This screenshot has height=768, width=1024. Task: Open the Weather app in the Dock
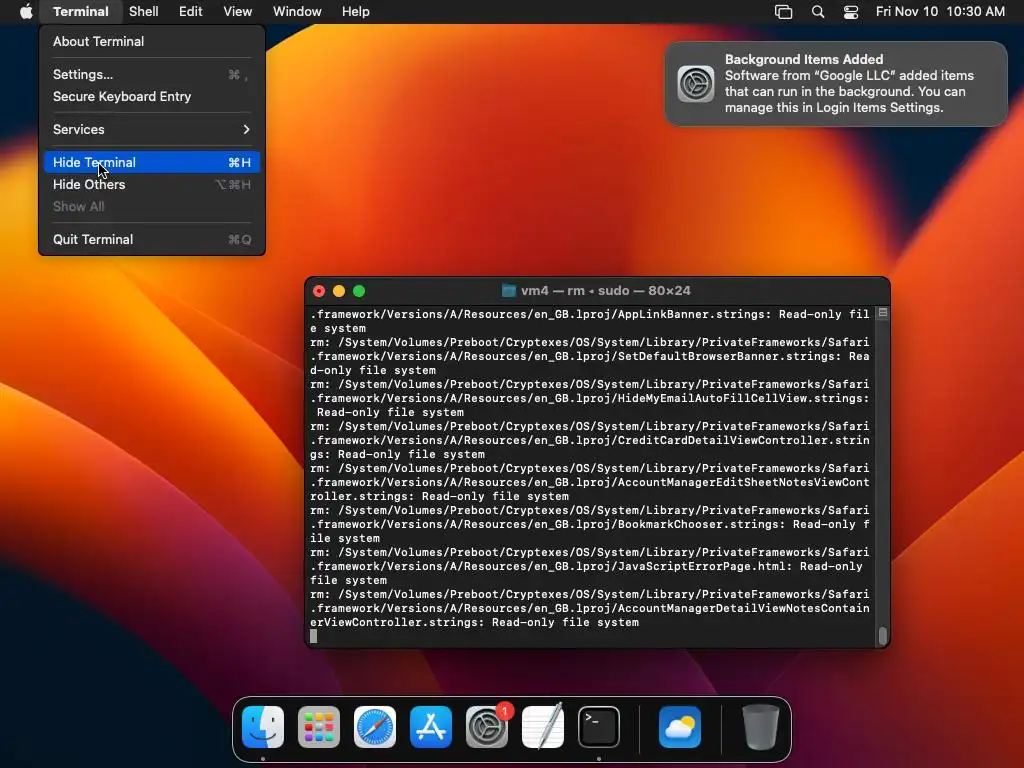point(680,727)
